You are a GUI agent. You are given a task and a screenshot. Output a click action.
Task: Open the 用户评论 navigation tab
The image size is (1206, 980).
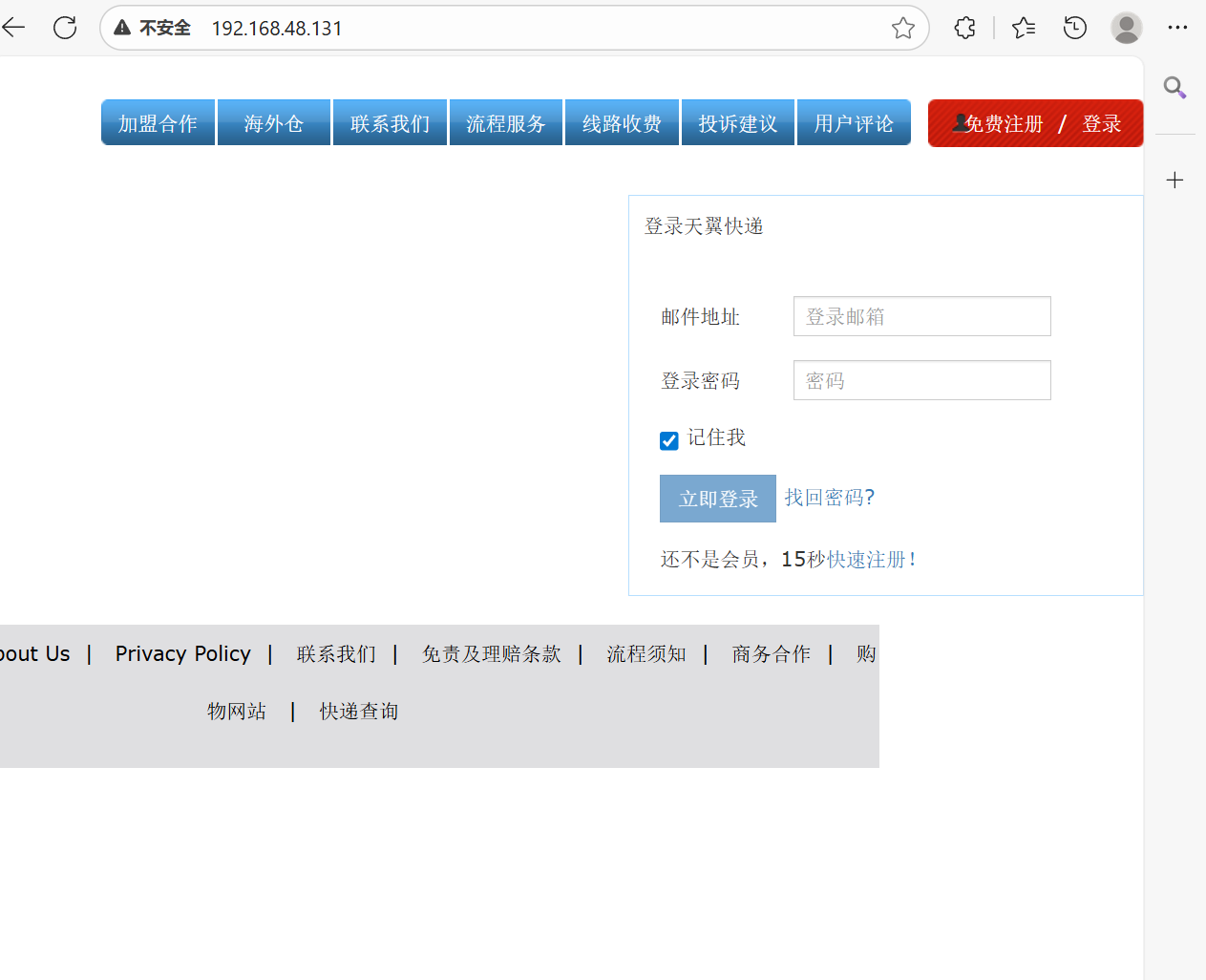[854, 123]
